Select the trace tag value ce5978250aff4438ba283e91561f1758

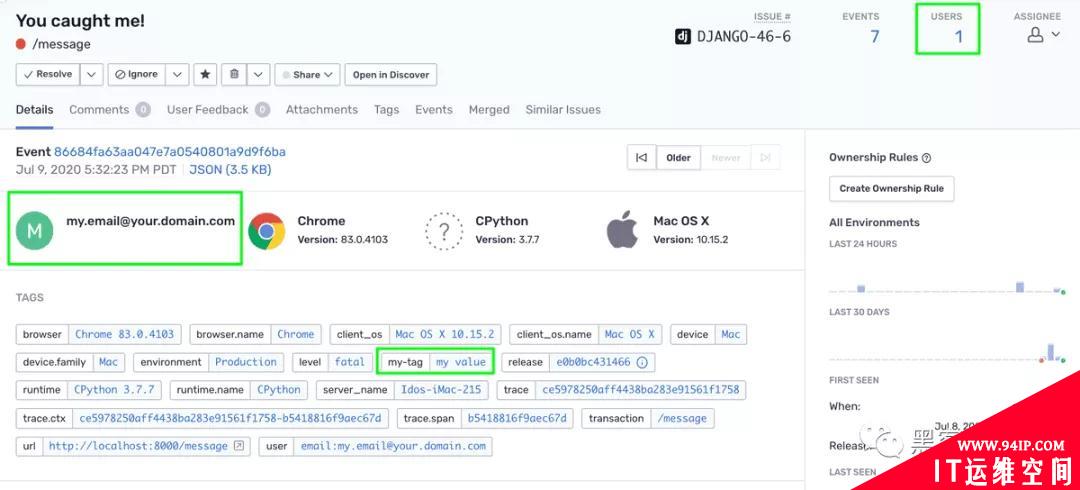pyautogui.click(x=641, y=389)
